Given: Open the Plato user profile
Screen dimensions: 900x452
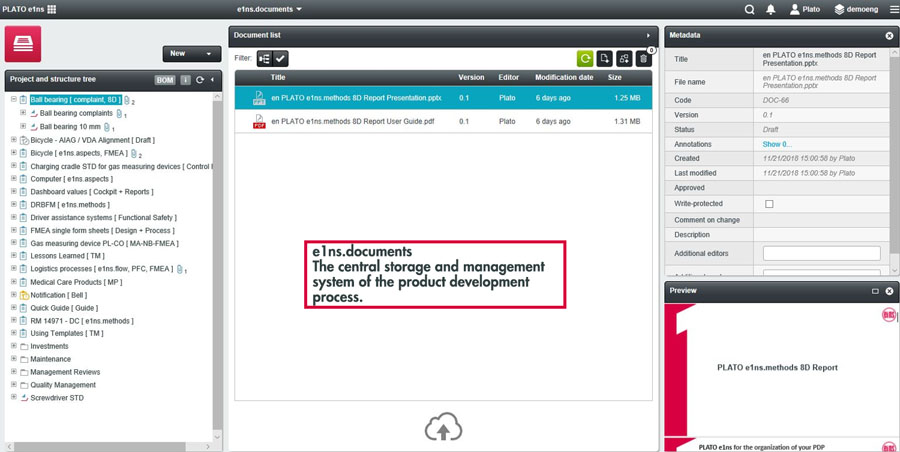Looking at the screenshot, I should (805, 9).
